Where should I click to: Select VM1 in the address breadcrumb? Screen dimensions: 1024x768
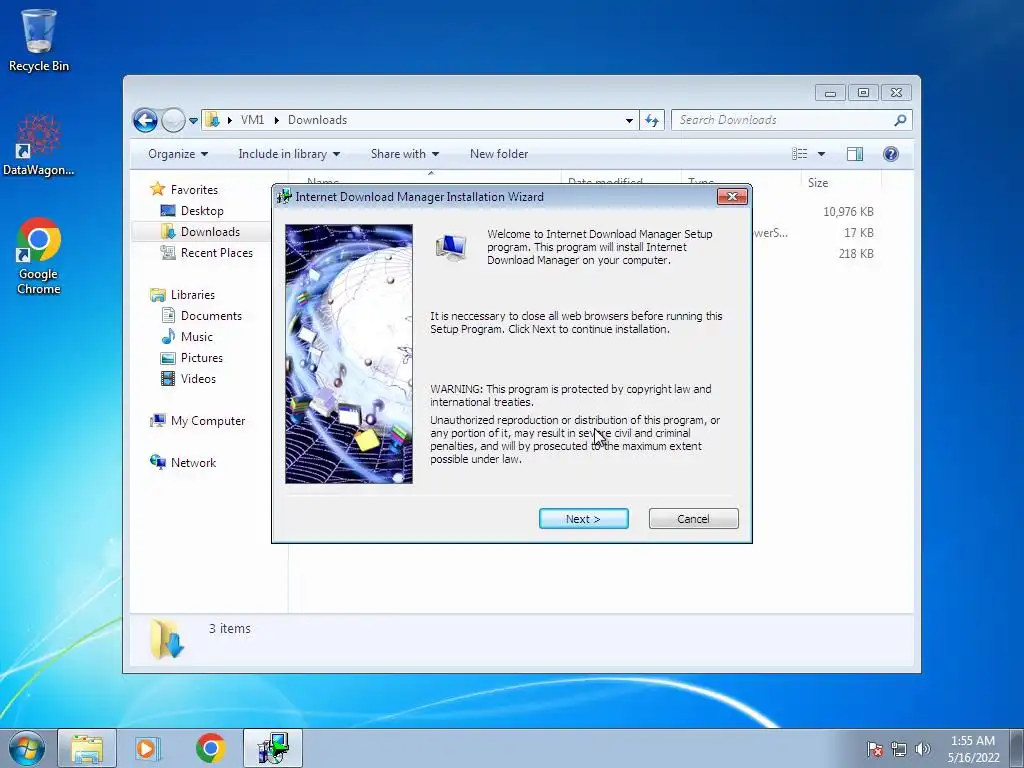252,120
